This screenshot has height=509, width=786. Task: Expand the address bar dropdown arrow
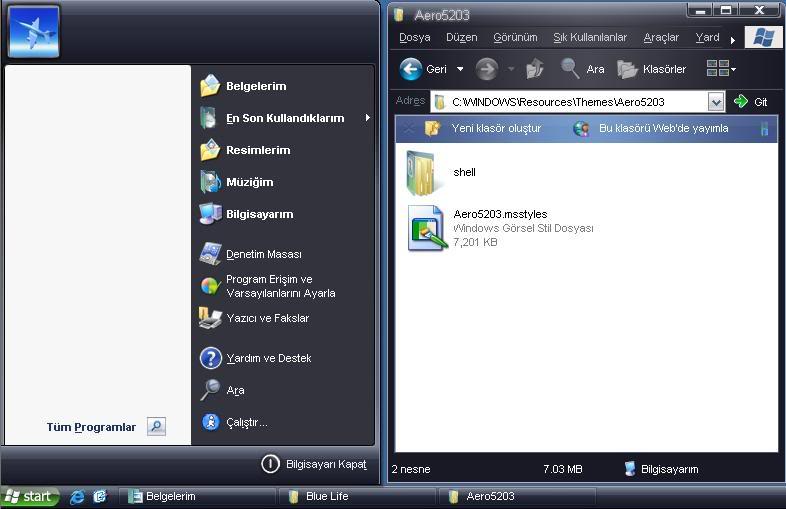point(716,102)
